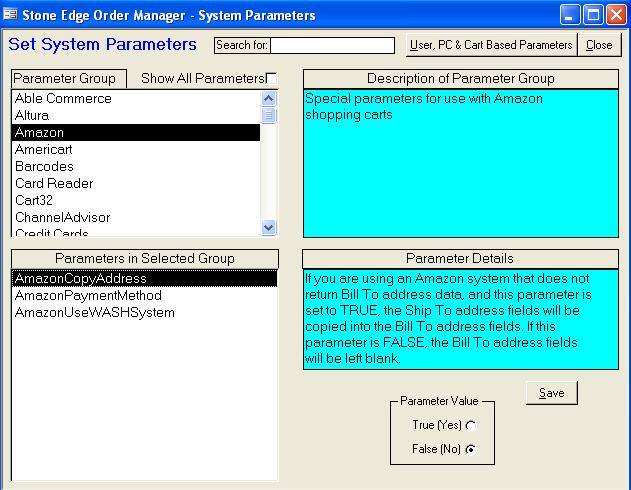Click the Parameter Group header label

(69, 78)
